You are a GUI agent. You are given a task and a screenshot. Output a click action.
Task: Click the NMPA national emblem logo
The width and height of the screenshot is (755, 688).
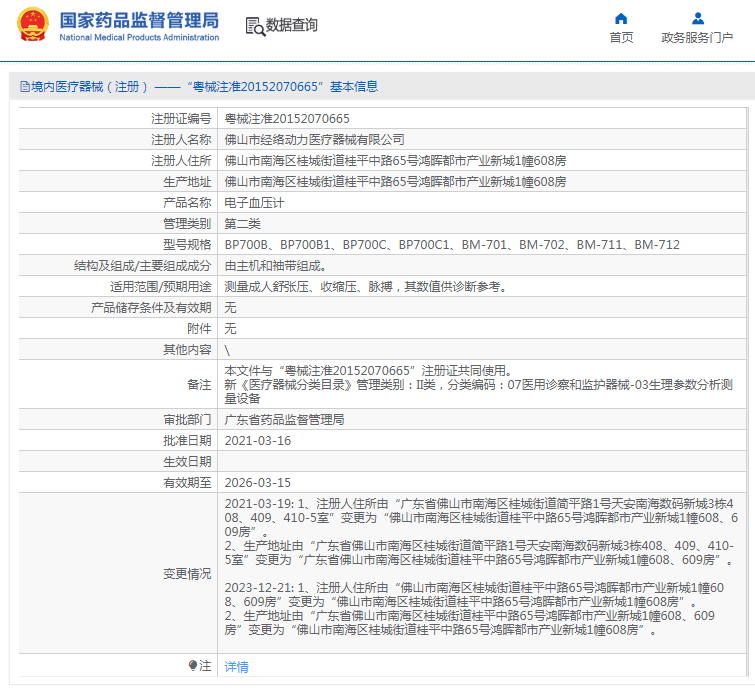point(33,25)
